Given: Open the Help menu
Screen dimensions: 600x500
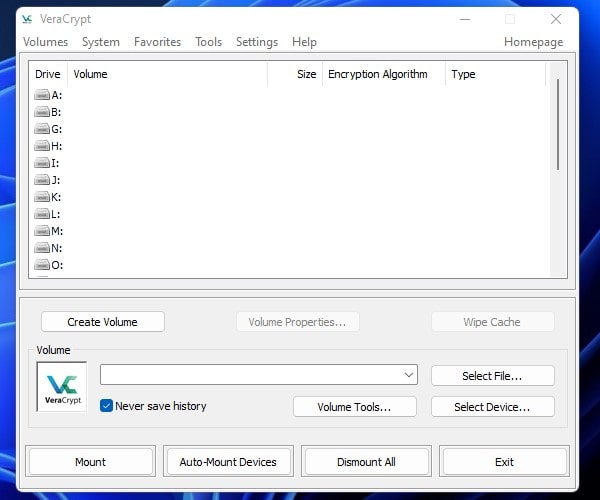Looking at the screenshot, I should click(x=304, y=42).
